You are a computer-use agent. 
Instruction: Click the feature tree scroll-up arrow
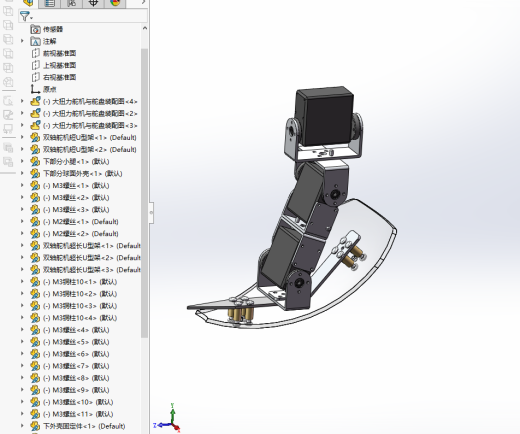pos(144,28)
